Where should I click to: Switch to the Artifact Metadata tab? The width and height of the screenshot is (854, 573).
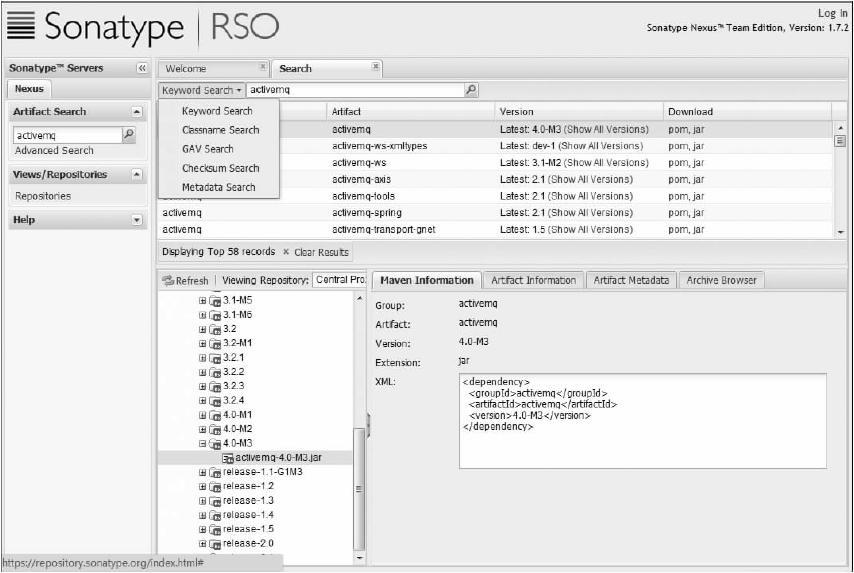630,280
